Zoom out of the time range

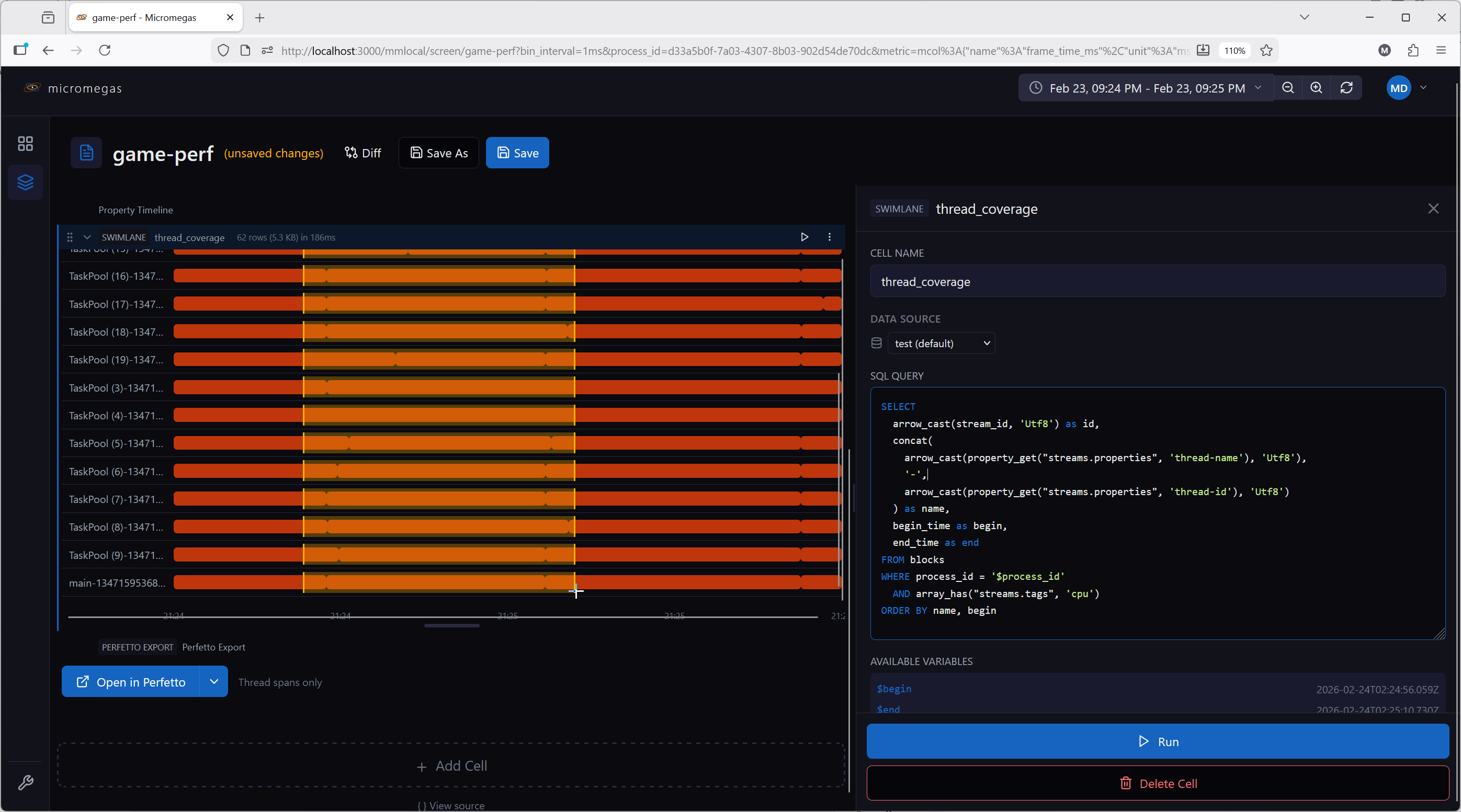click(1288, 88)
